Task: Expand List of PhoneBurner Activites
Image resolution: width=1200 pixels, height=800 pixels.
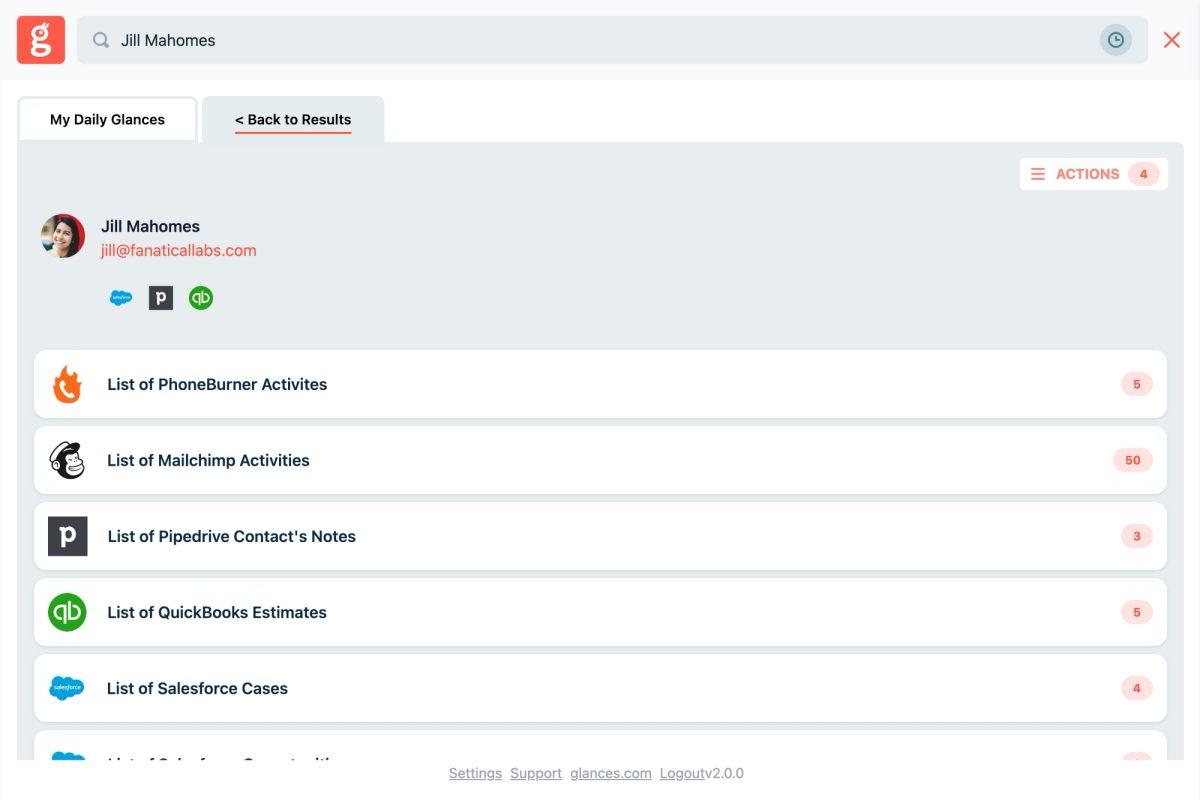Action: [x=600, y=384]
